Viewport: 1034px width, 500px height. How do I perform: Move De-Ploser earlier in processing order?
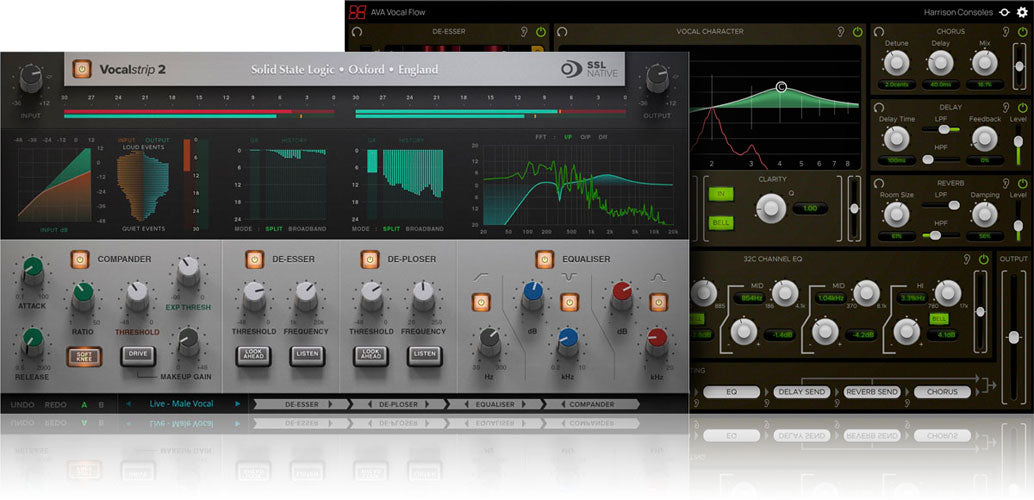[370, 404]
